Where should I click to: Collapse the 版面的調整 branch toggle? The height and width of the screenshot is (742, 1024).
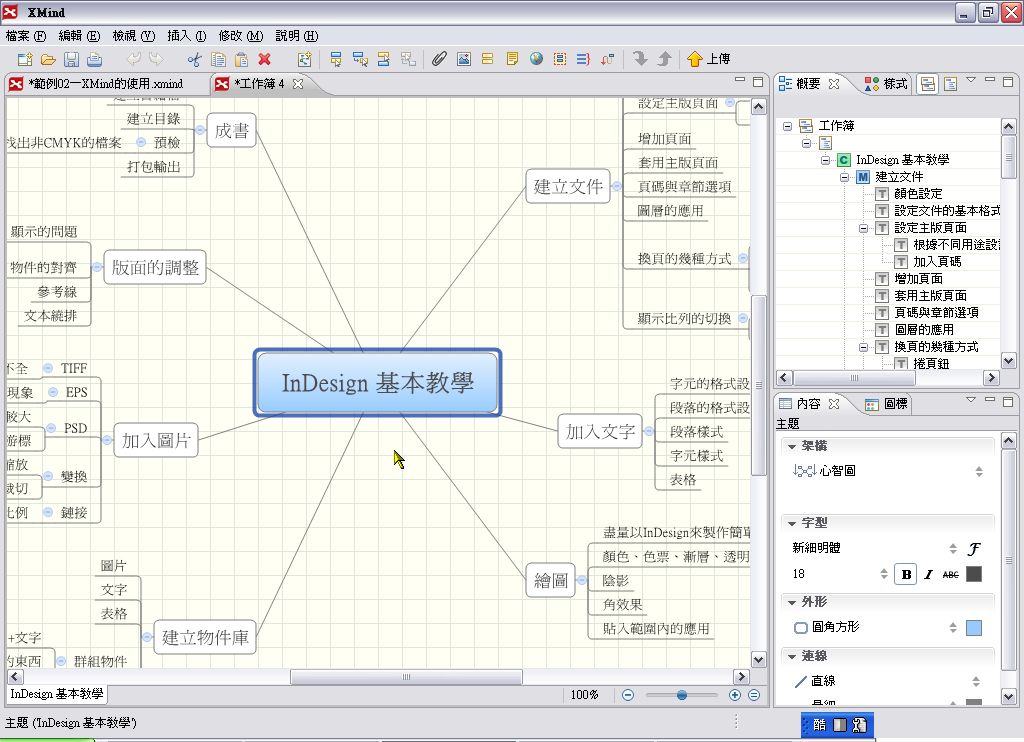coord(97,266)
